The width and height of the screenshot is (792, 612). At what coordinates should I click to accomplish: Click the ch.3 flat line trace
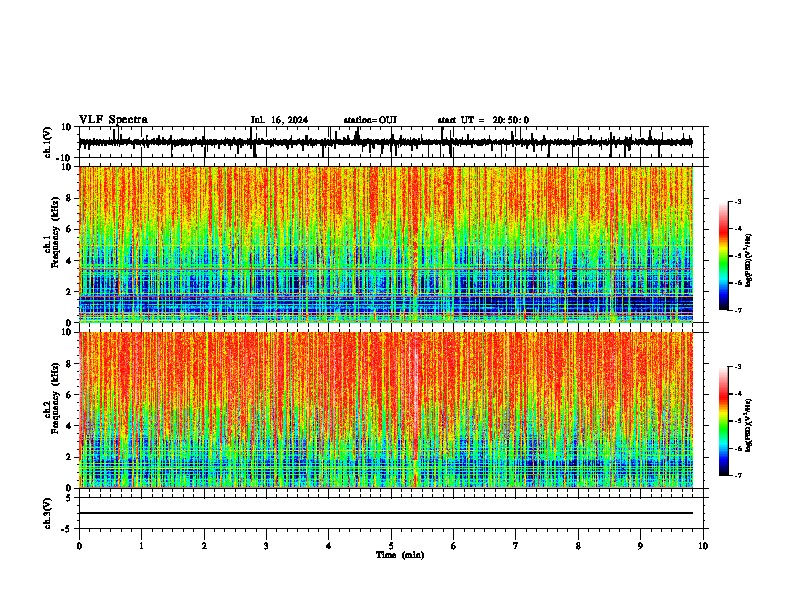coord(386,513)
